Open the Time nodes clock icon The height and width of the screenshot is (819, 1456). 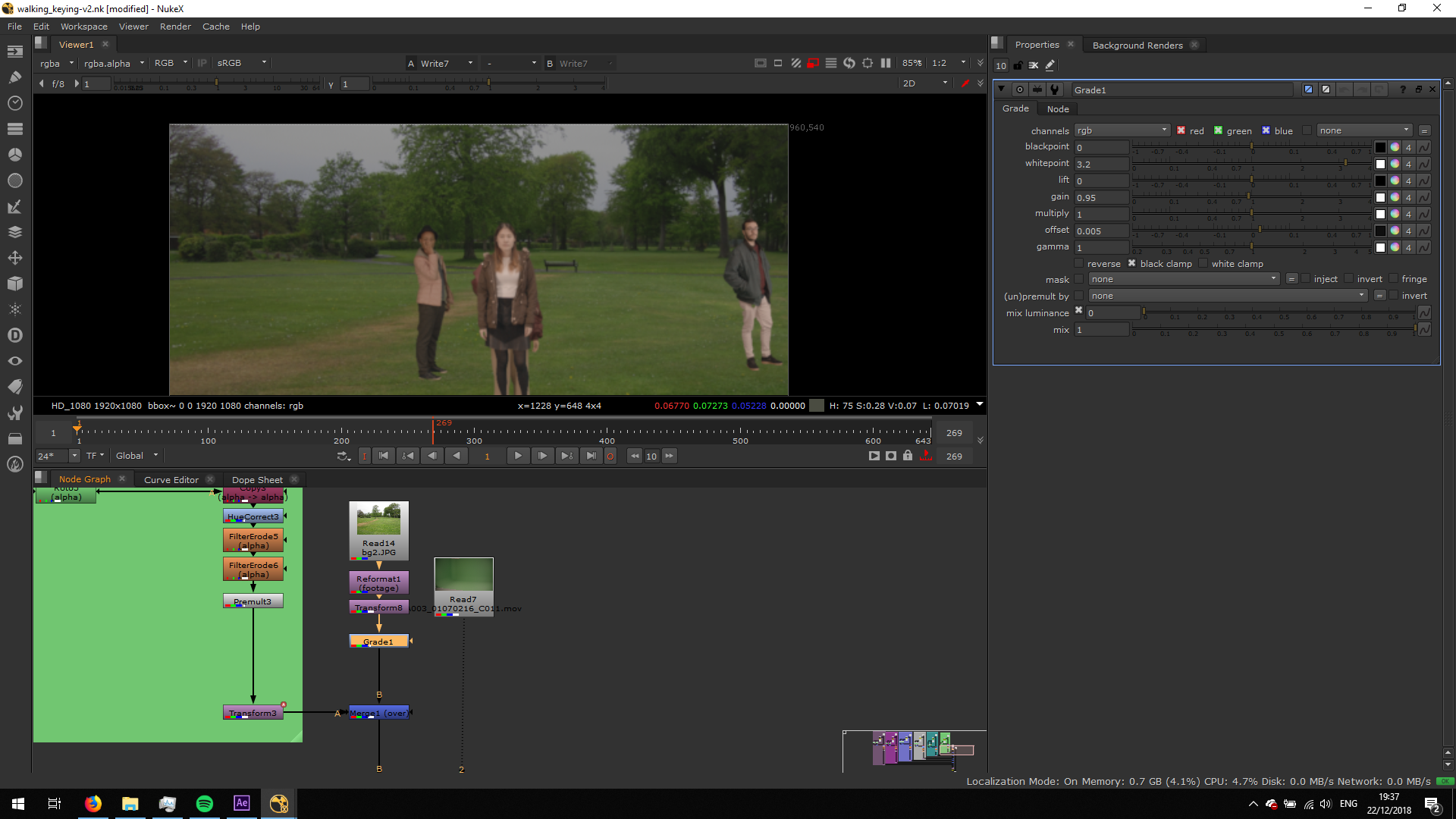pyautogui.click(x=14, y=103)
